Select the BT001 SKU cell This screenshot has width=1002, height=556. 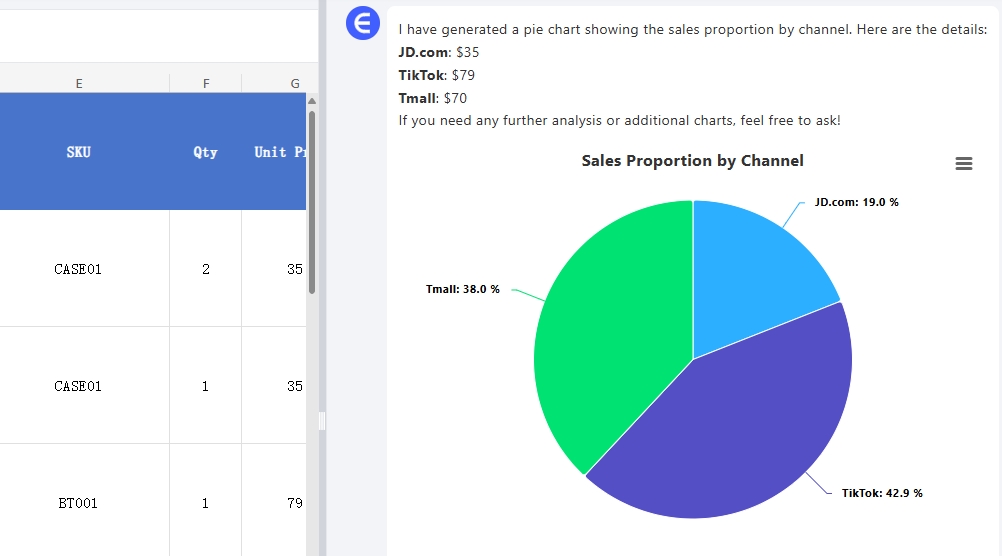79,503
